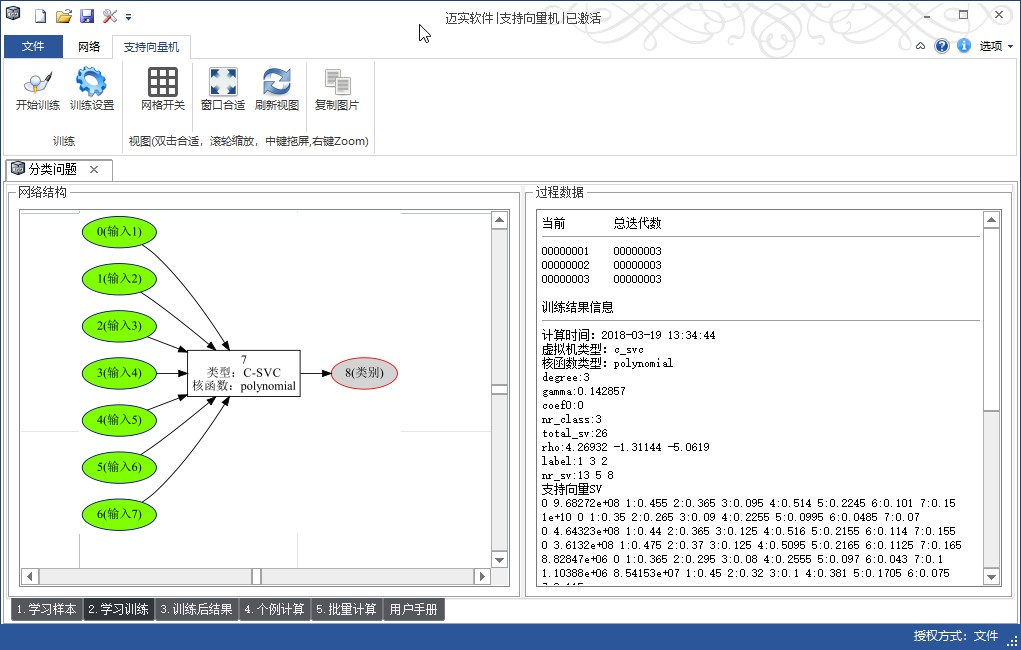The width and height of the screenshot is (1021, 650).
Task: Collapse the ribbon with the chevron icon
Action: click(920, 45)
